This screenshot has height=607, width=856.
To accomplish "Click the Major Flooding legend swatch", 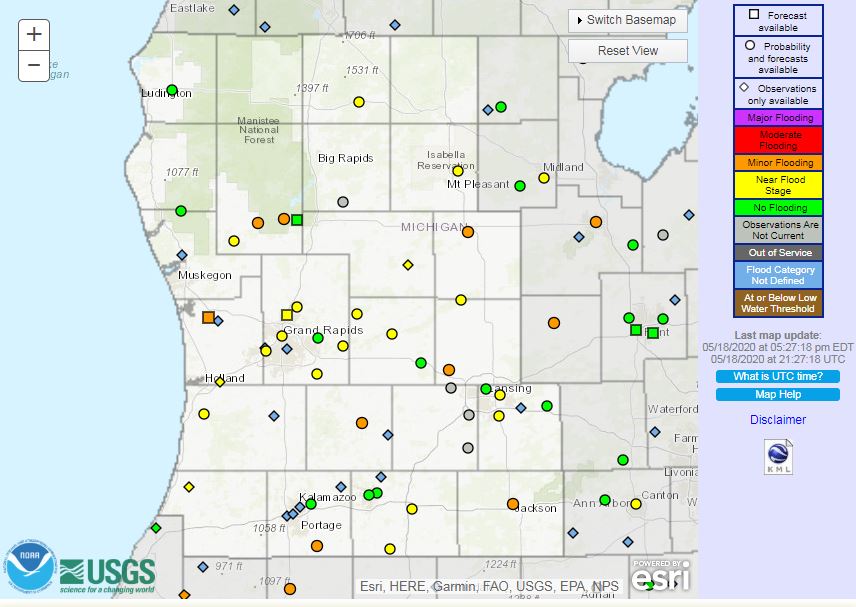I will tap(778, 118).
